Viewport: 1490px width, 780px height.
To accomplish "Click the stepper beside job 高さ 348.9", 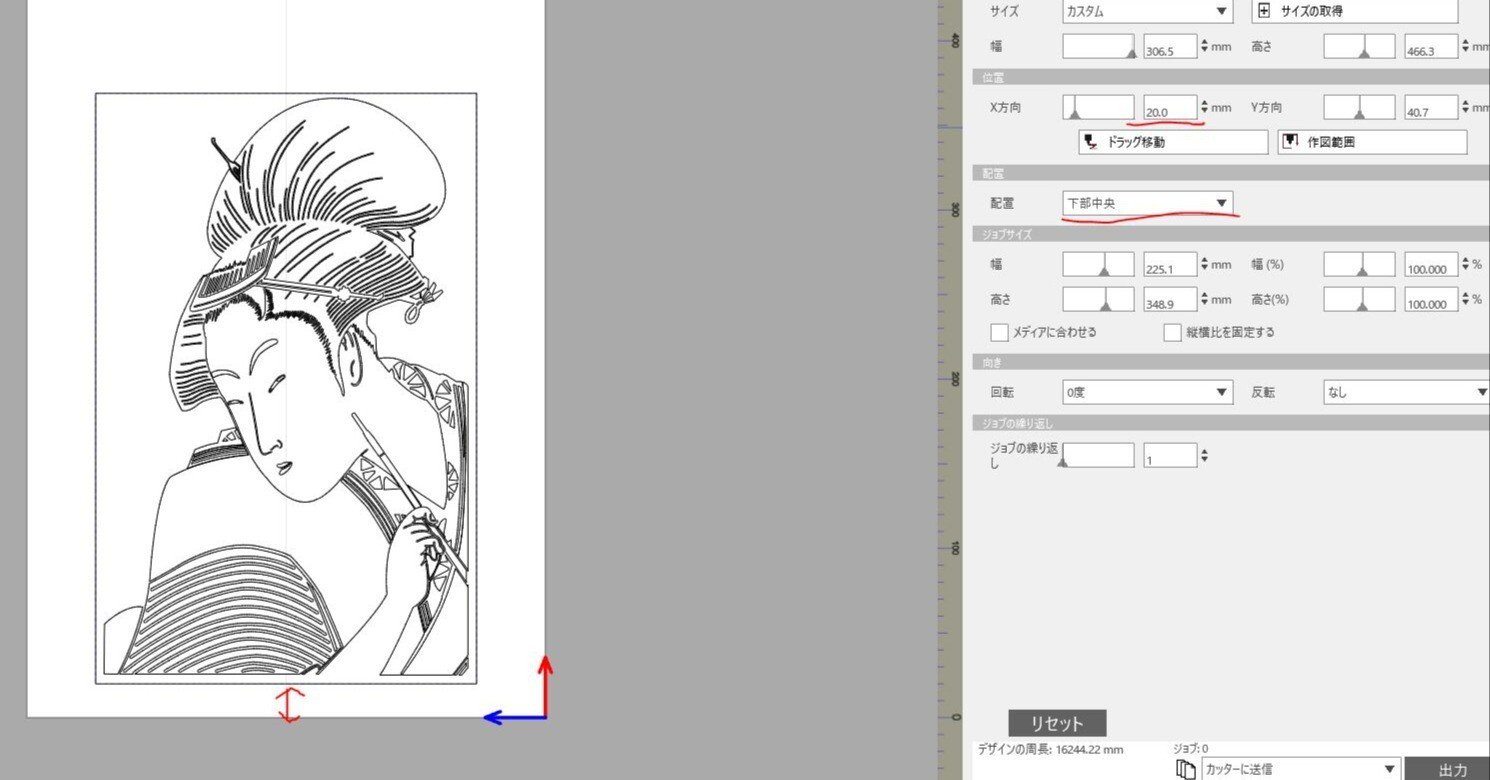I will point(1204,300).
